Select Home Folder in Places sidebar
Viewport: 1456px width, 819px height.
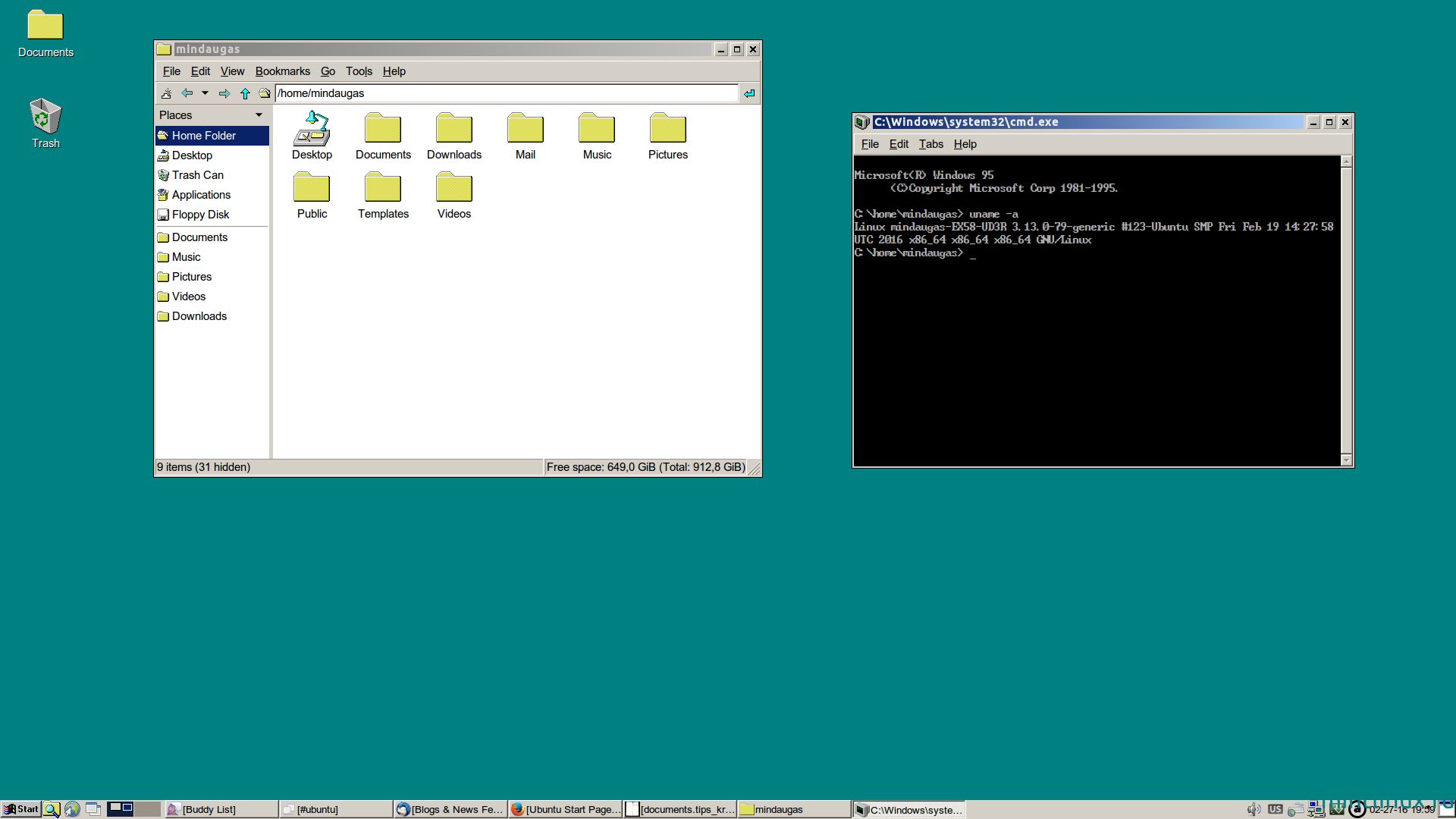pos(212,136)
